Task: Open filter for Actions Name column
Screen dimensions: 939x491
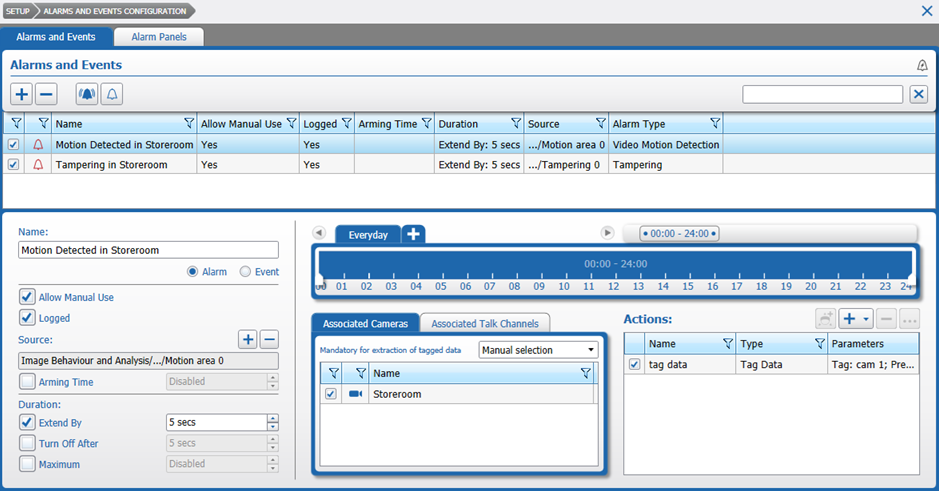Action: [728, 344]
